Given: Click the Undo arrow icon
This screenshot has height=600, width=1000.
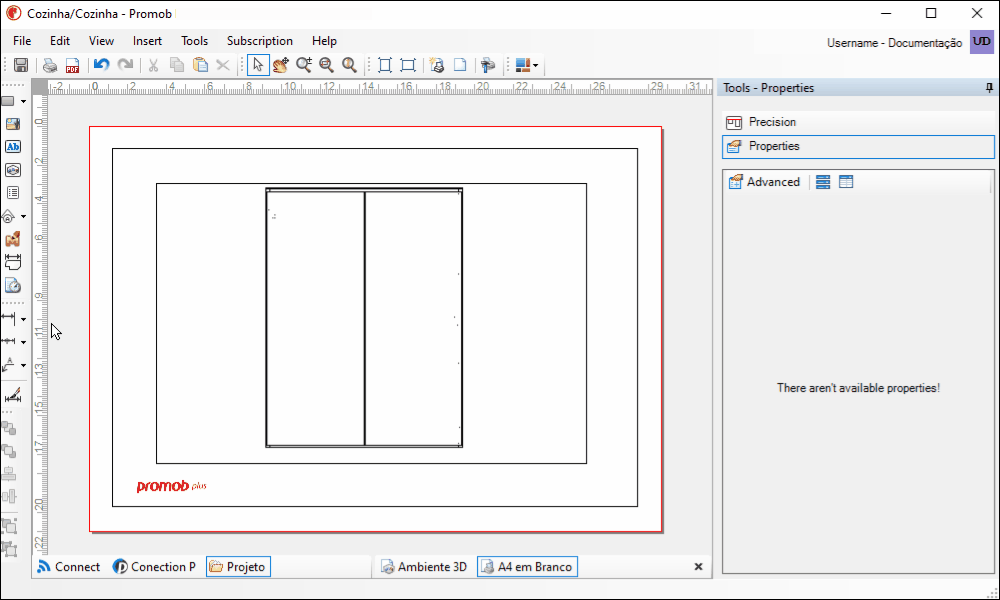Looking at the screenshot, I should pyautogui.click(x=101, y=64).
